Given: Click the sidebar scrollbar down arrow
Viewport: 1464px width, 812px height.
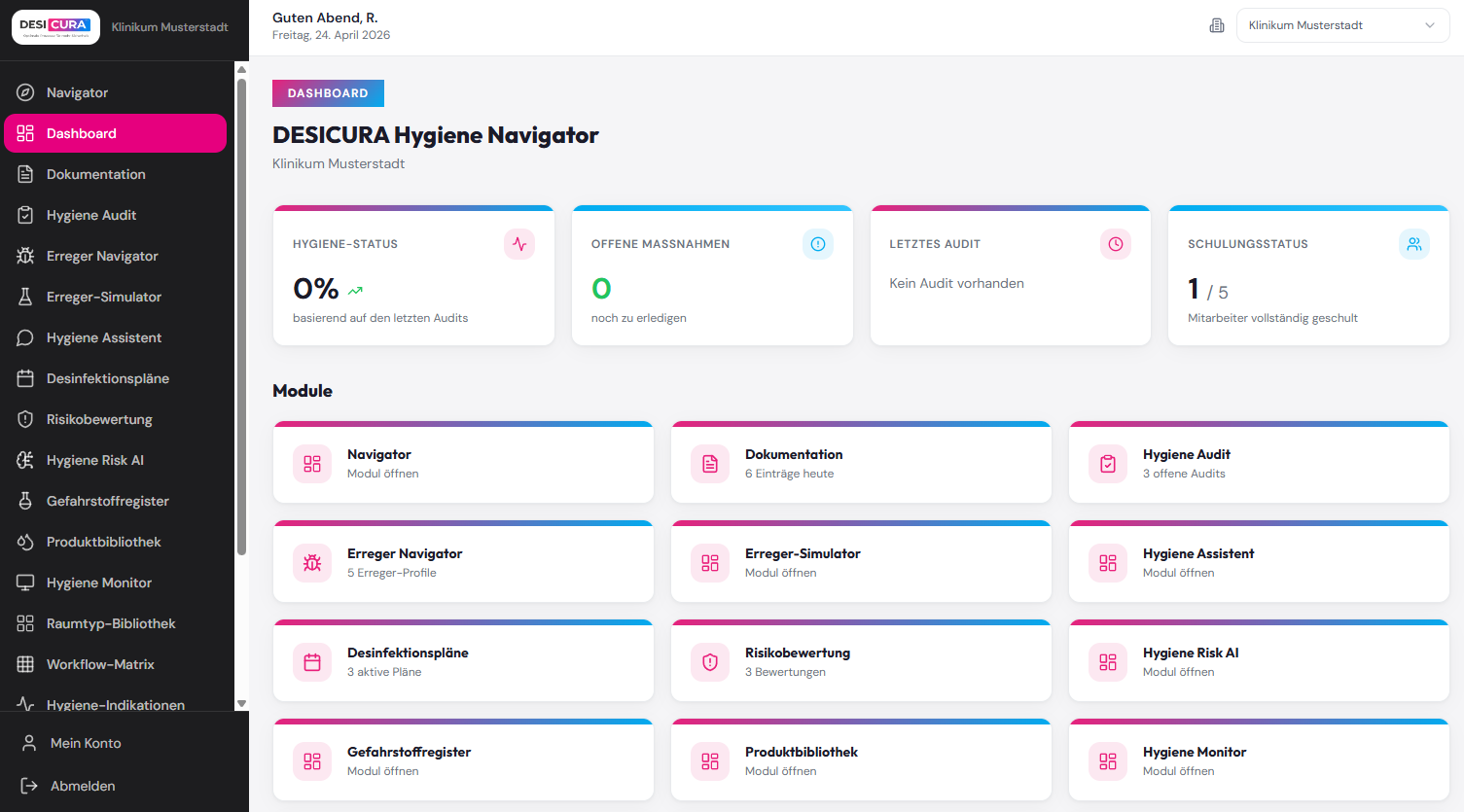Looking at the screenshot, I should pos(241,703).
